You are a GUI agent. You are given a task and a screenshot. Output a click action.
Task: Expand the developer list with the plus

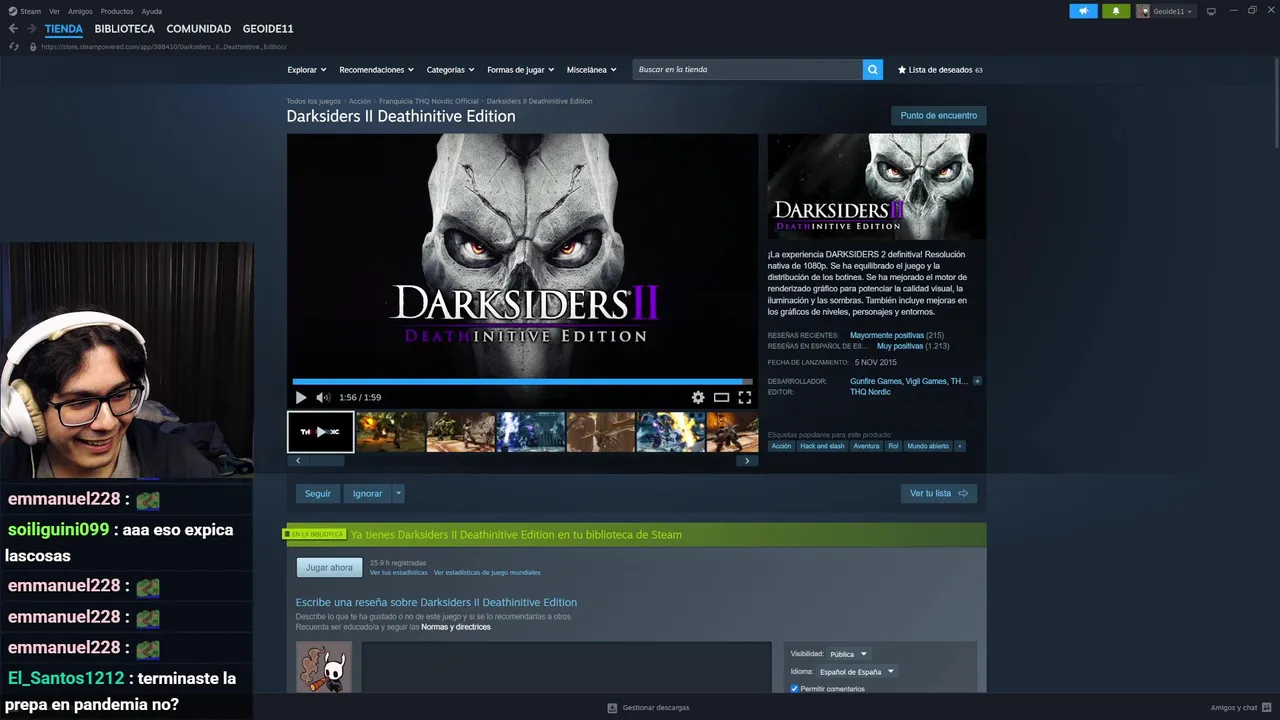coord(977,381)
